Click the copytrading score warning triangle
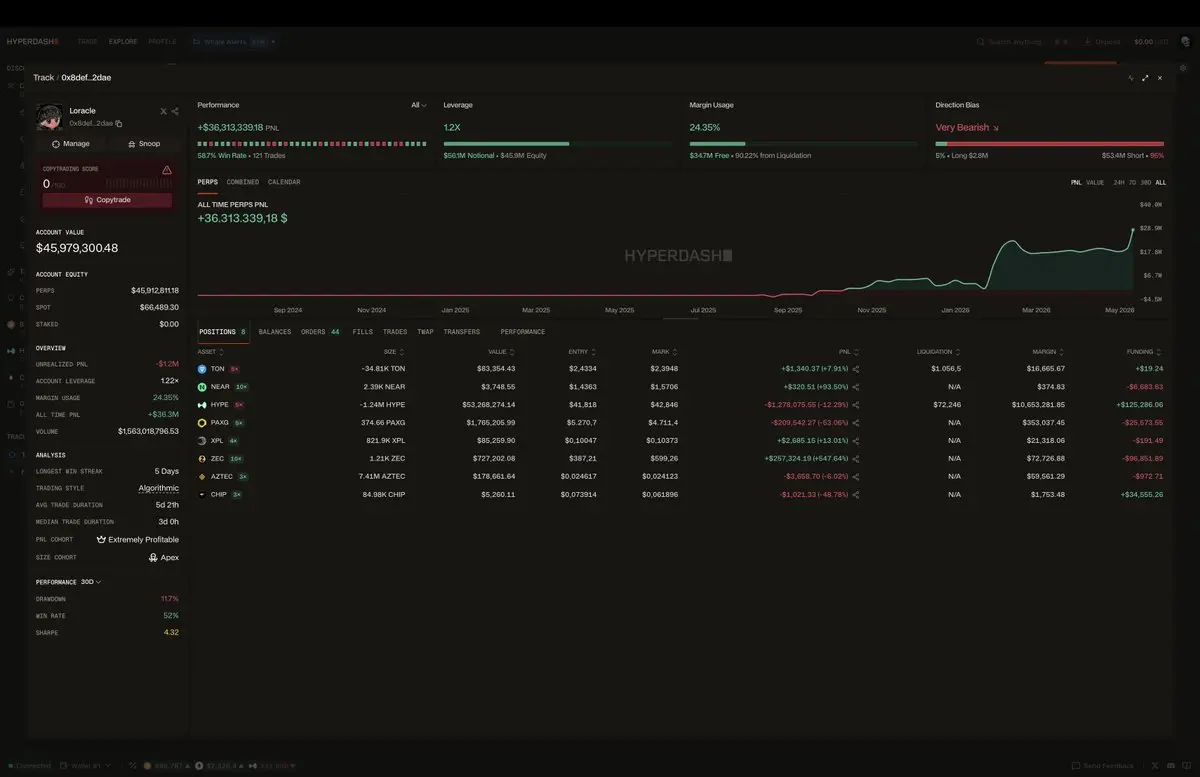 (167, 170)
